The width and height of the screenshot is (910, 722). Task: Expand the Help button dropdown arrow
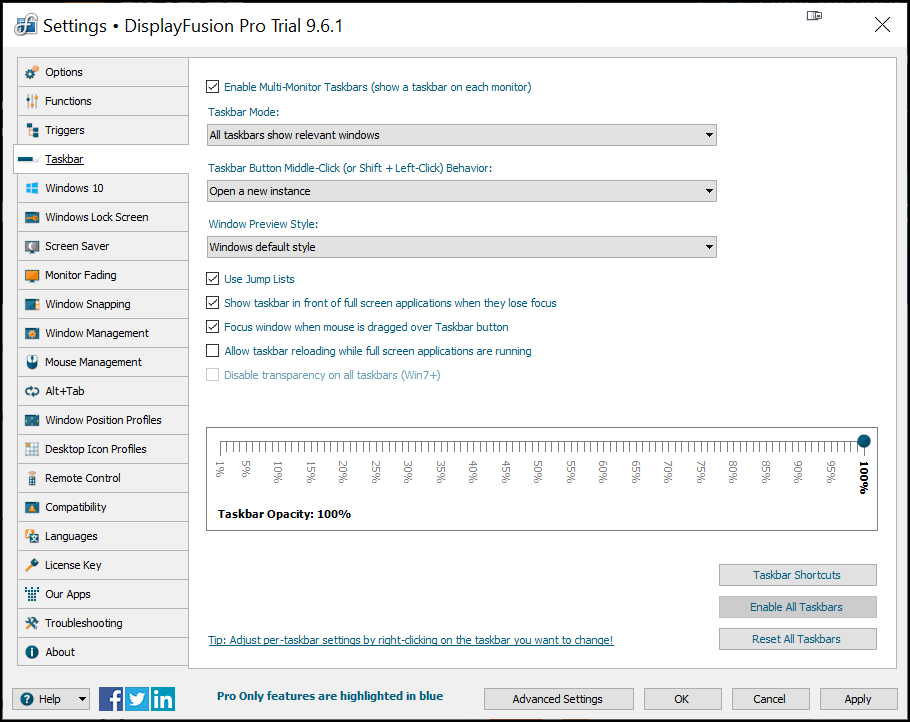pyautogui.click(x=82, y=699)
